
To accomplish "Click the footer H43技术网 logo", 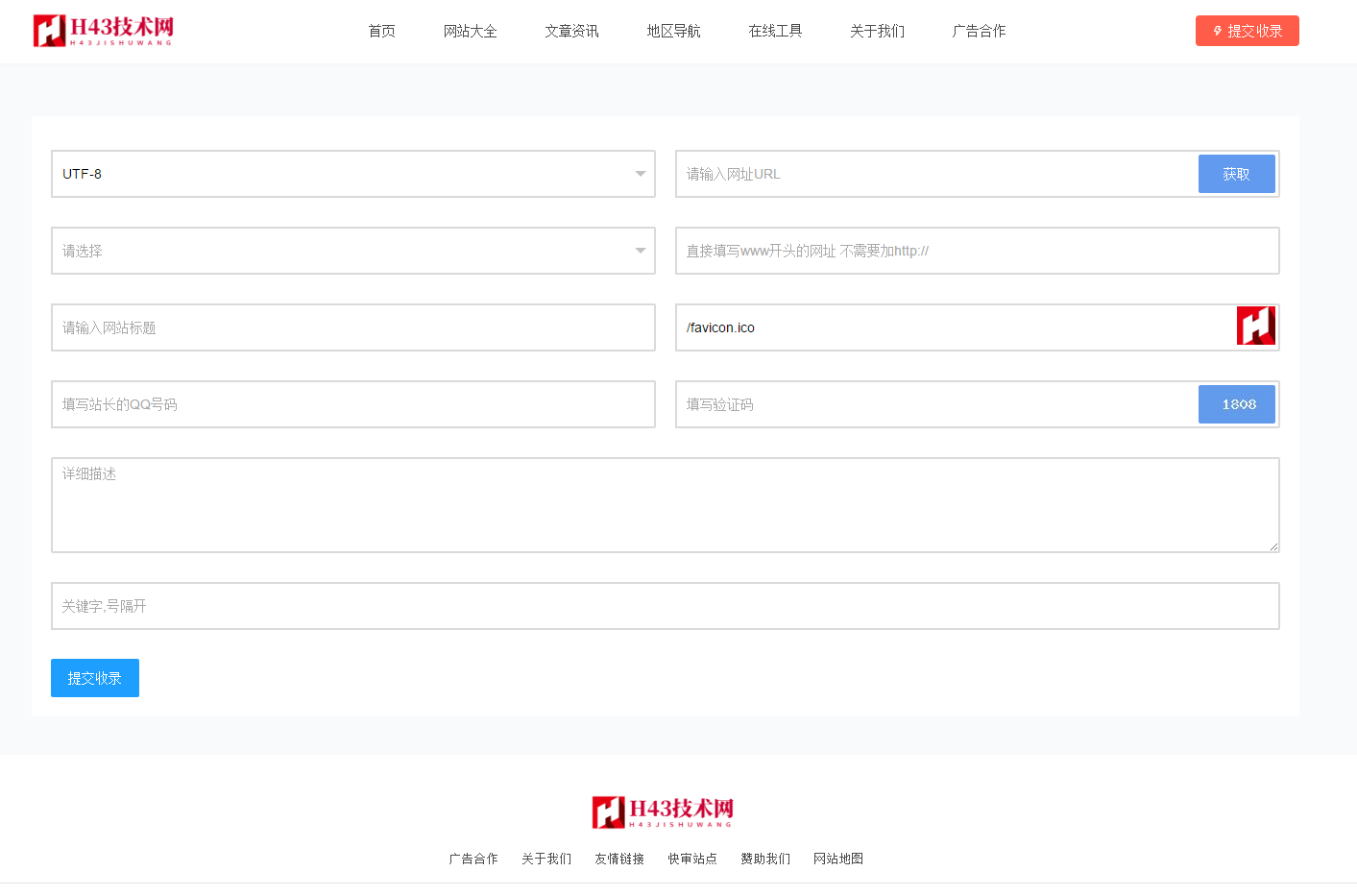I will tap(663, 812).
